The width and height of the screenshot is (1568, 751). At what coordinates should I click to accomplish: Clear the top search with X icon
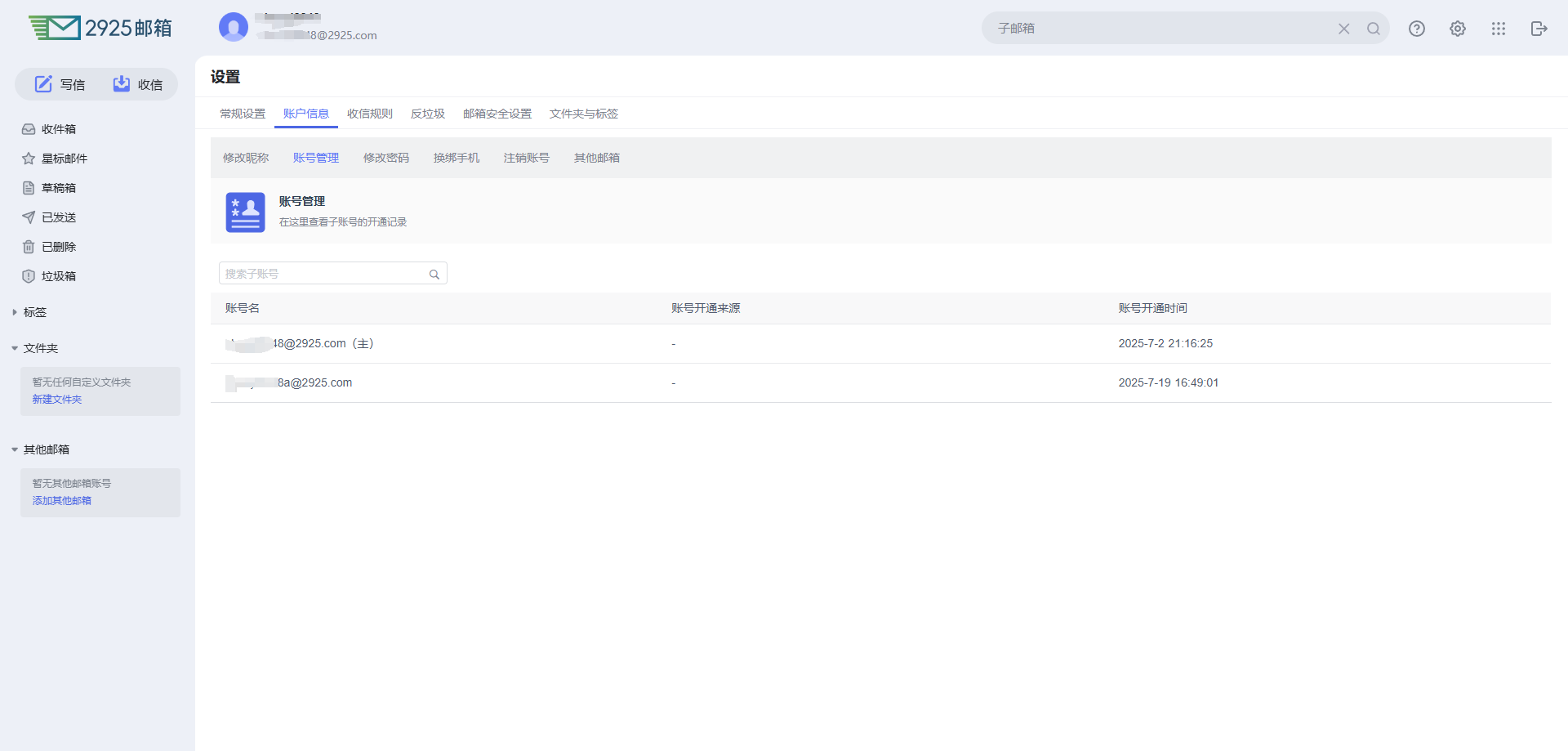click(1343, 29)
